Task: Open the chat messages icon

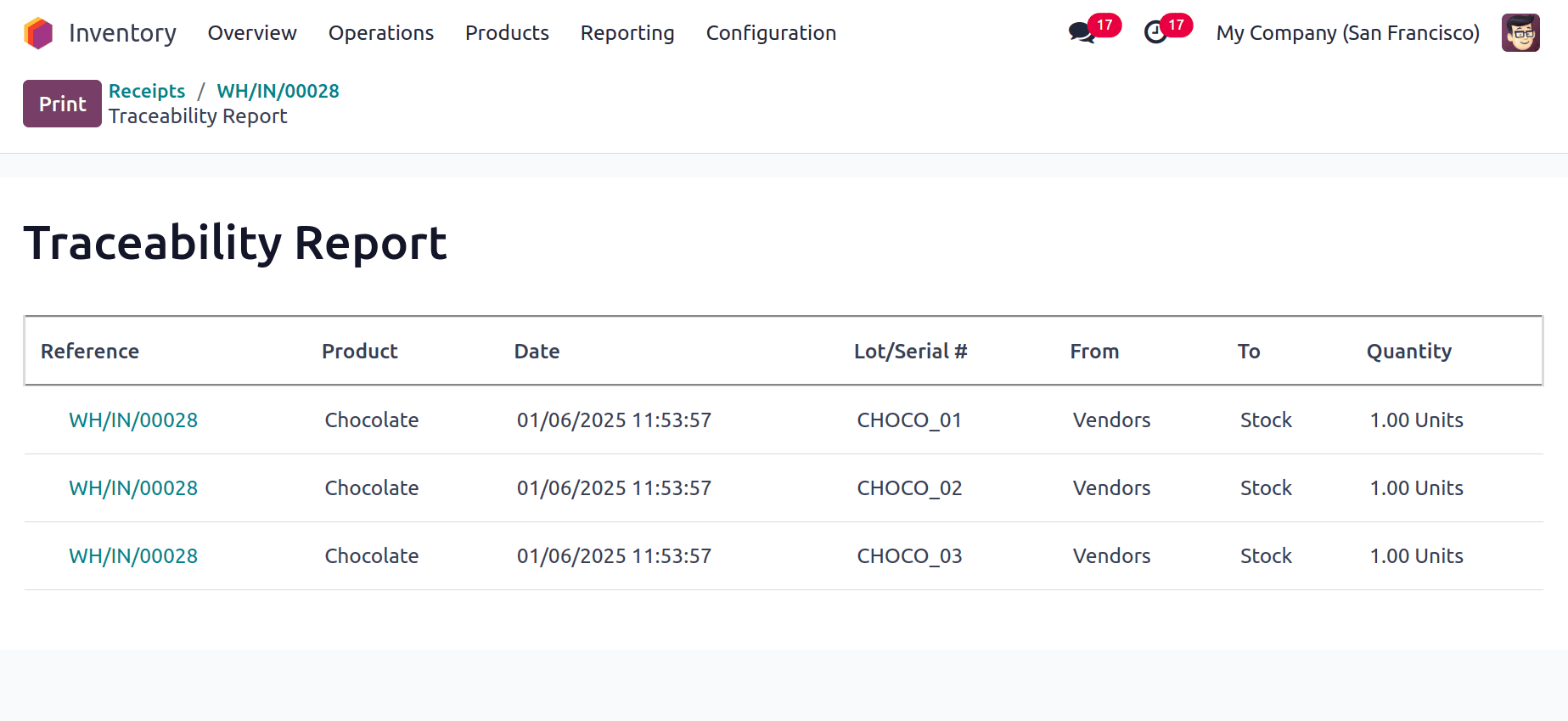Action: point(1082,33)
